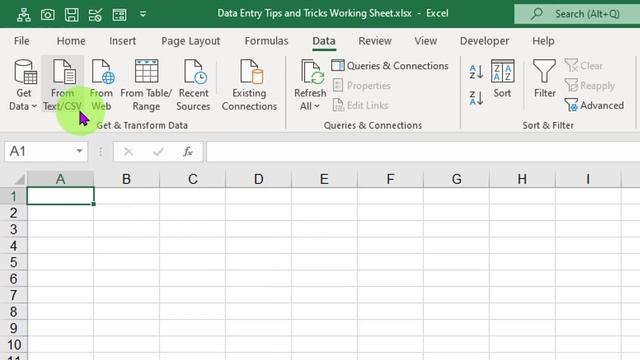Select column C header
This screenshot has height=360, width=640.
coord(193,179)
